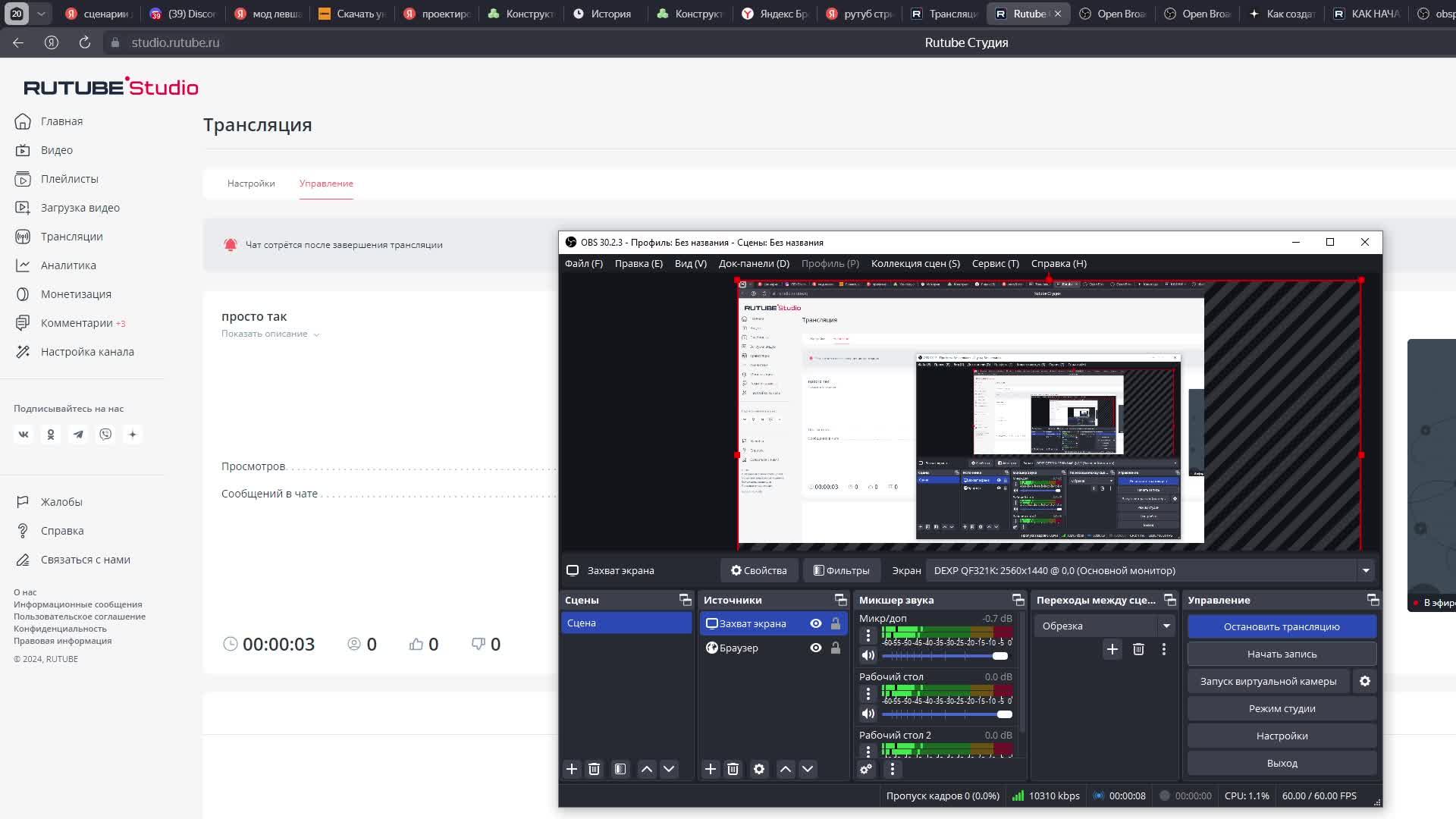Screen dimensions: 1456x819
Task: Delete the selected scene with trash icon
Action: point(595,769)
